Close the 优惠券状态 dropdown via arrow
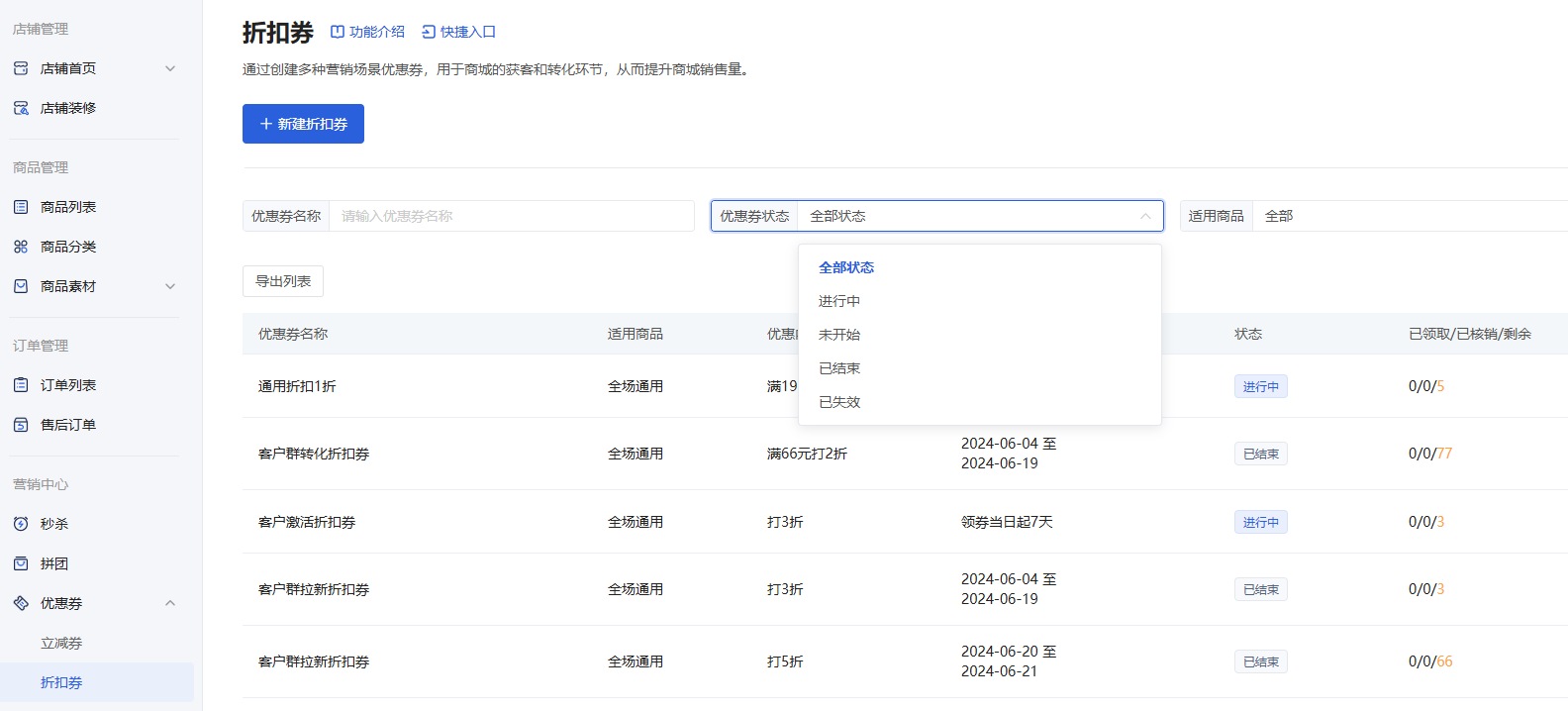The image size is (1568, 711). pyautogui.click(x=1145, y=216)
